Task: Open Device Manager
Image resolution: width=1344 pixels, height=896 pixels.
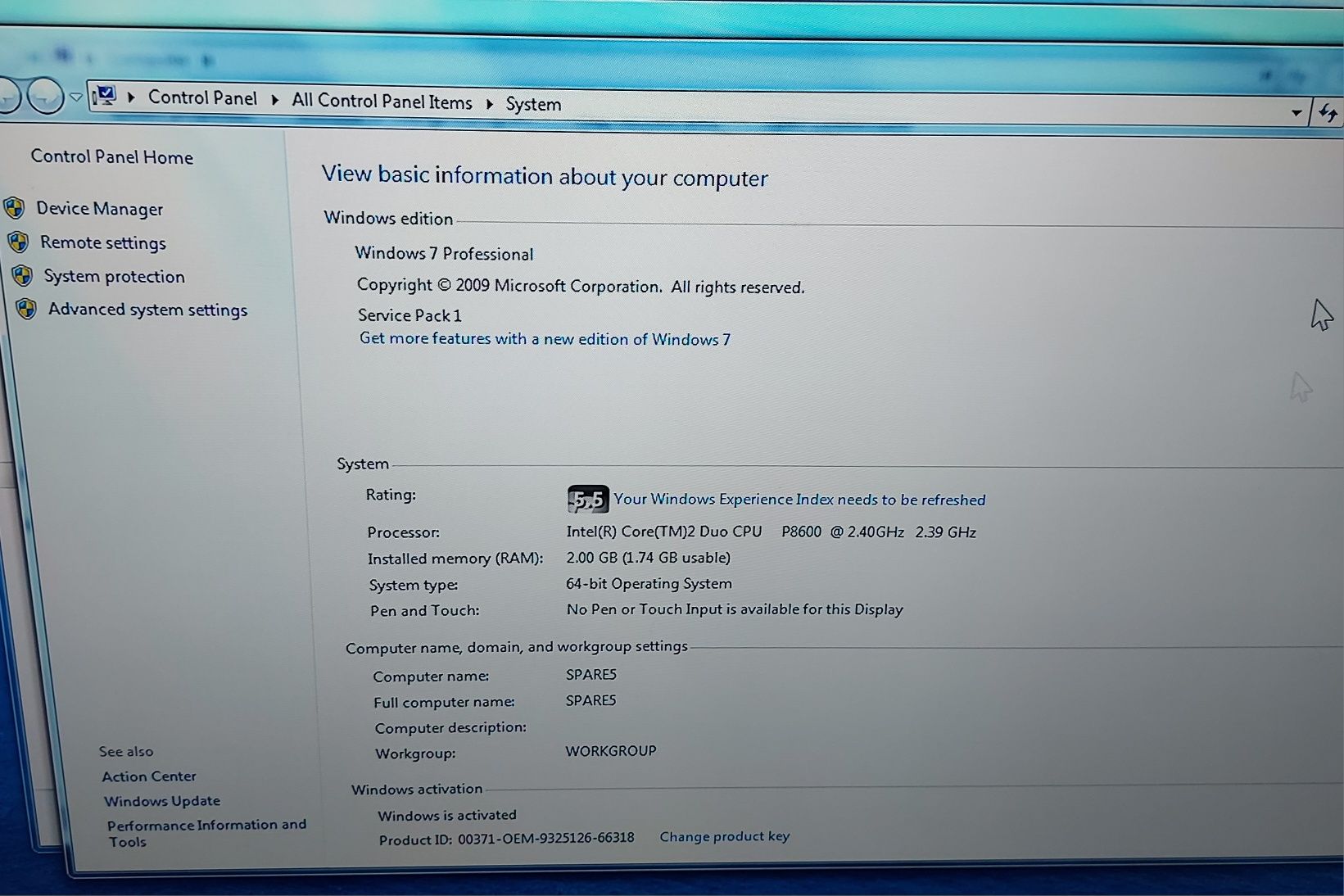Action: coord(100,209)
